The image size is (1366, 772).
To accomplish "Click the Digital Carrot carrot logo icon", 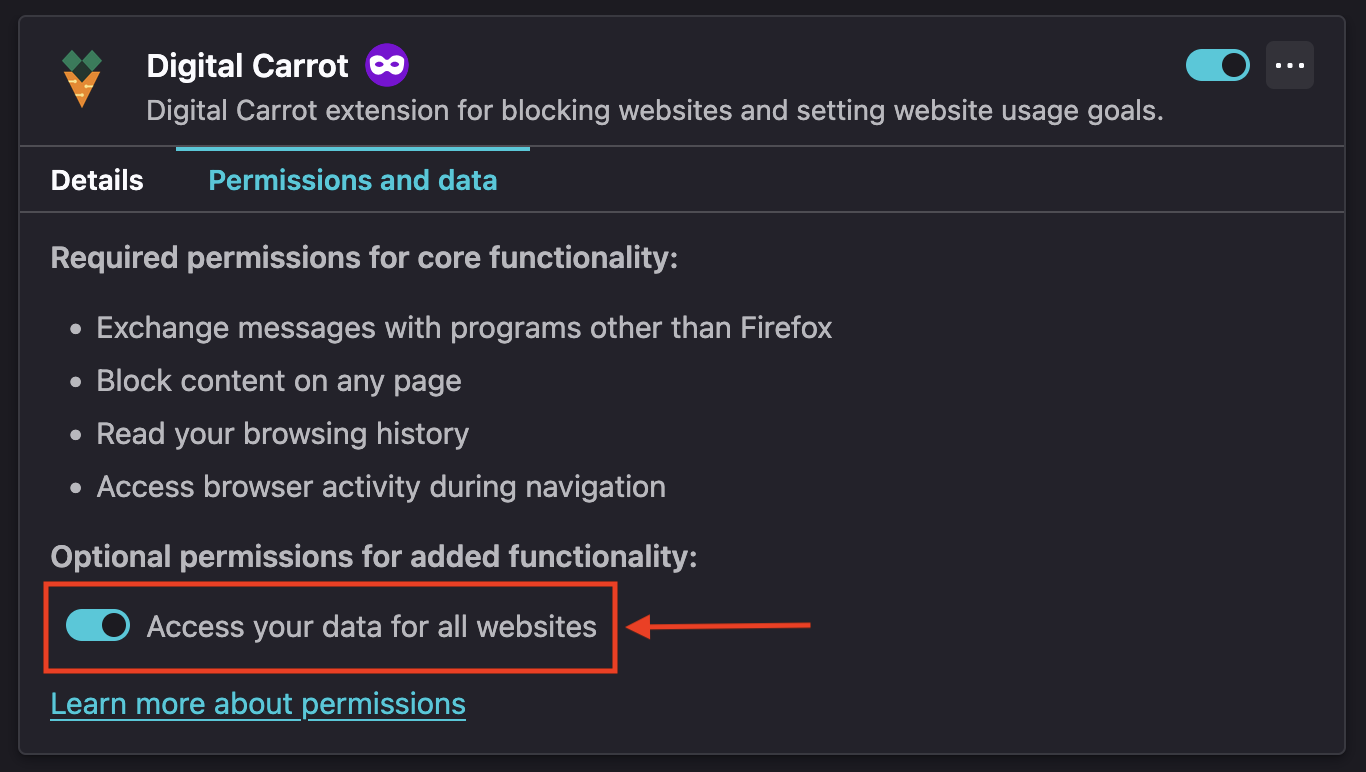I will 81,79.
